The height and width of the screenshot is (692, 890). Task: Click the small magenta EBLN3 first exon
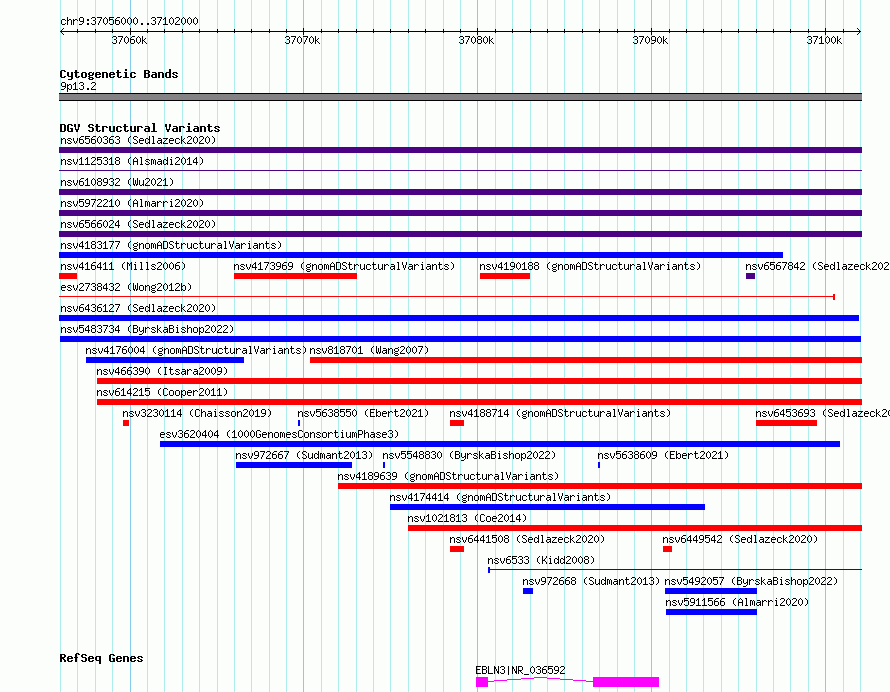point(482,682)
